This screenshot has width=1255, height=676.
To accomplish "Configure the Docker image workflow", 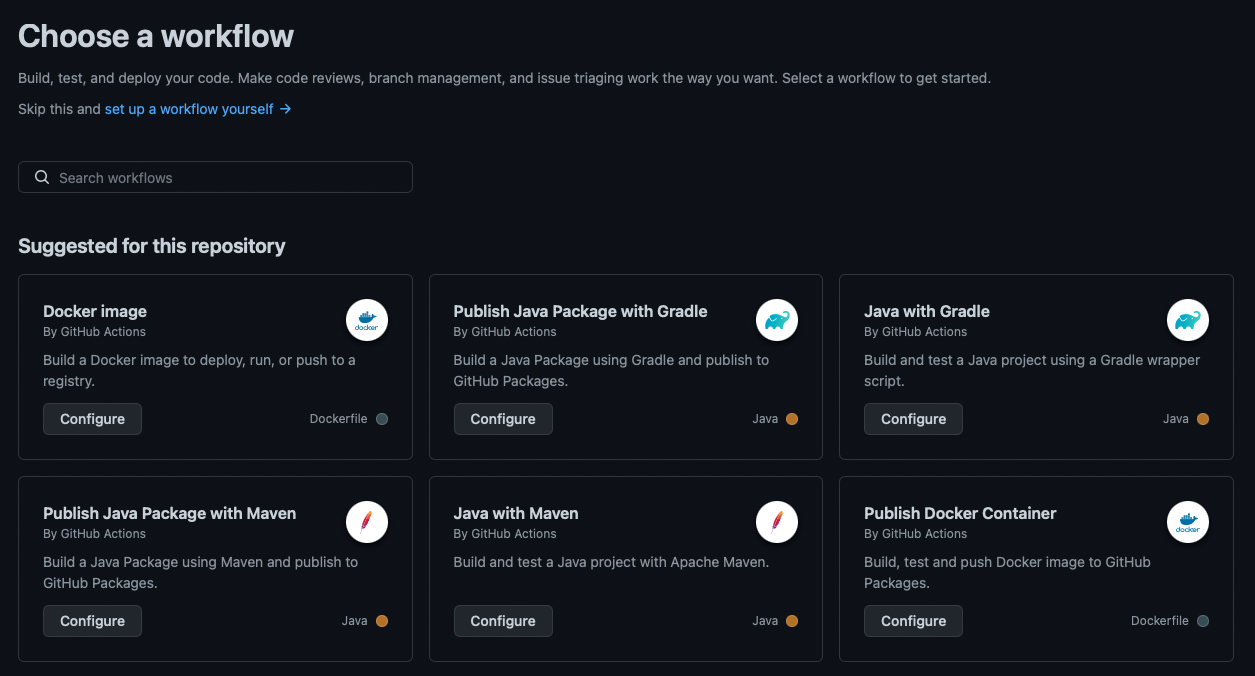I will click(92, 419).
